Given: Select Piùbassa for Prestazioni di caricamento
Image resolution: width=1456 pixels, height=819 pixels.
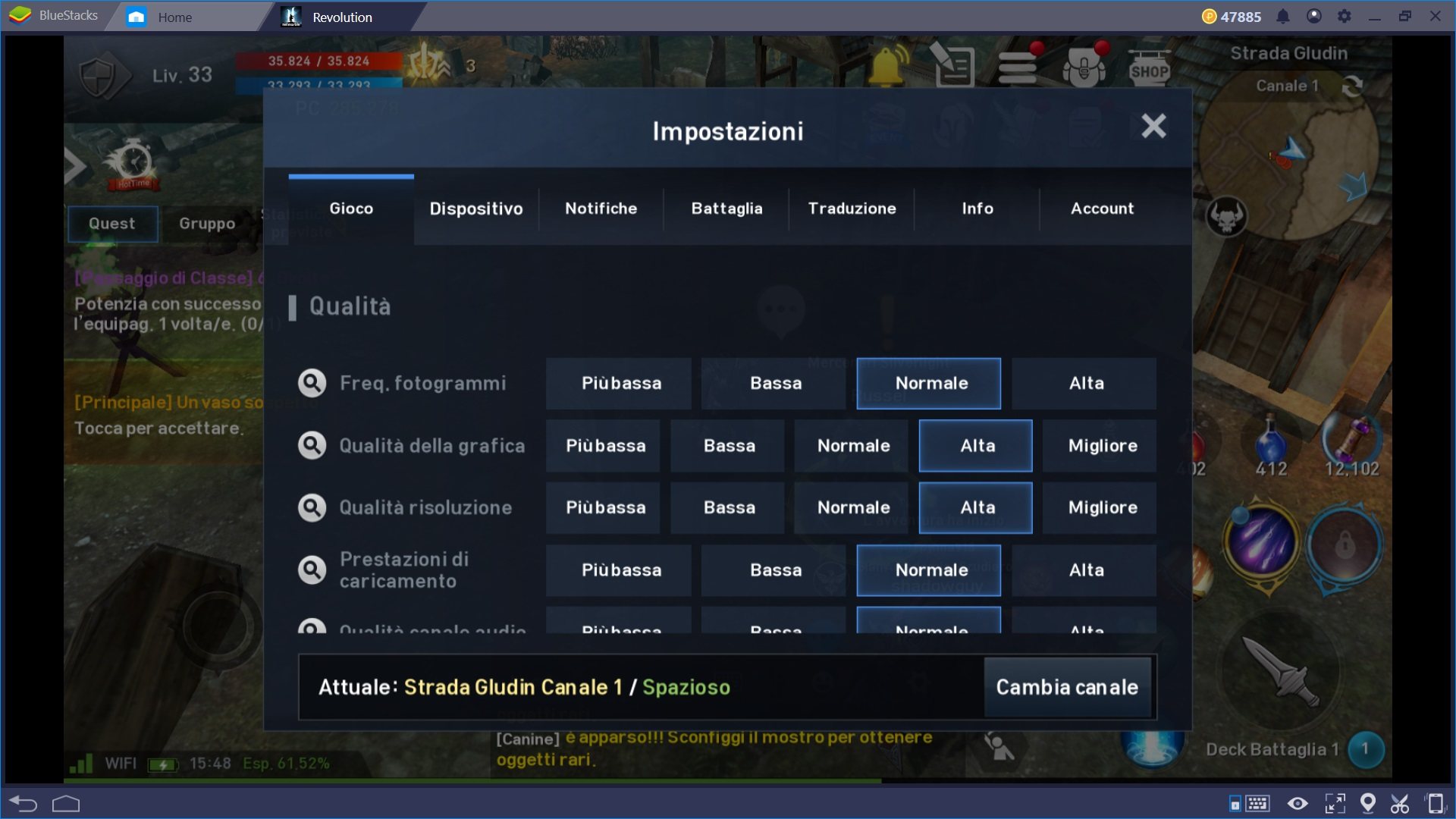Looking at the screenshot, I should (622, 569).
